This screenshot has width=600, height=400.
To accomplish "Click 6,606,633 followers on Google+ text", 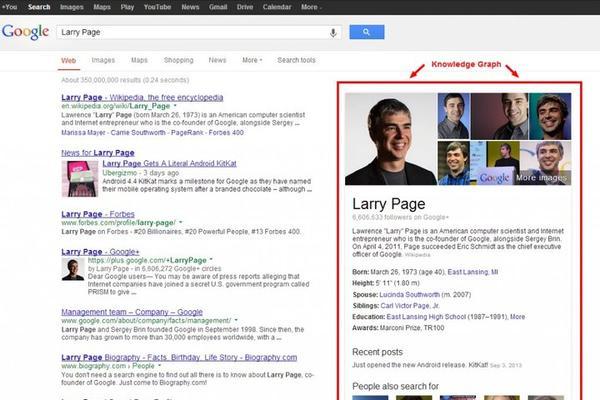I will pos(400,217).
